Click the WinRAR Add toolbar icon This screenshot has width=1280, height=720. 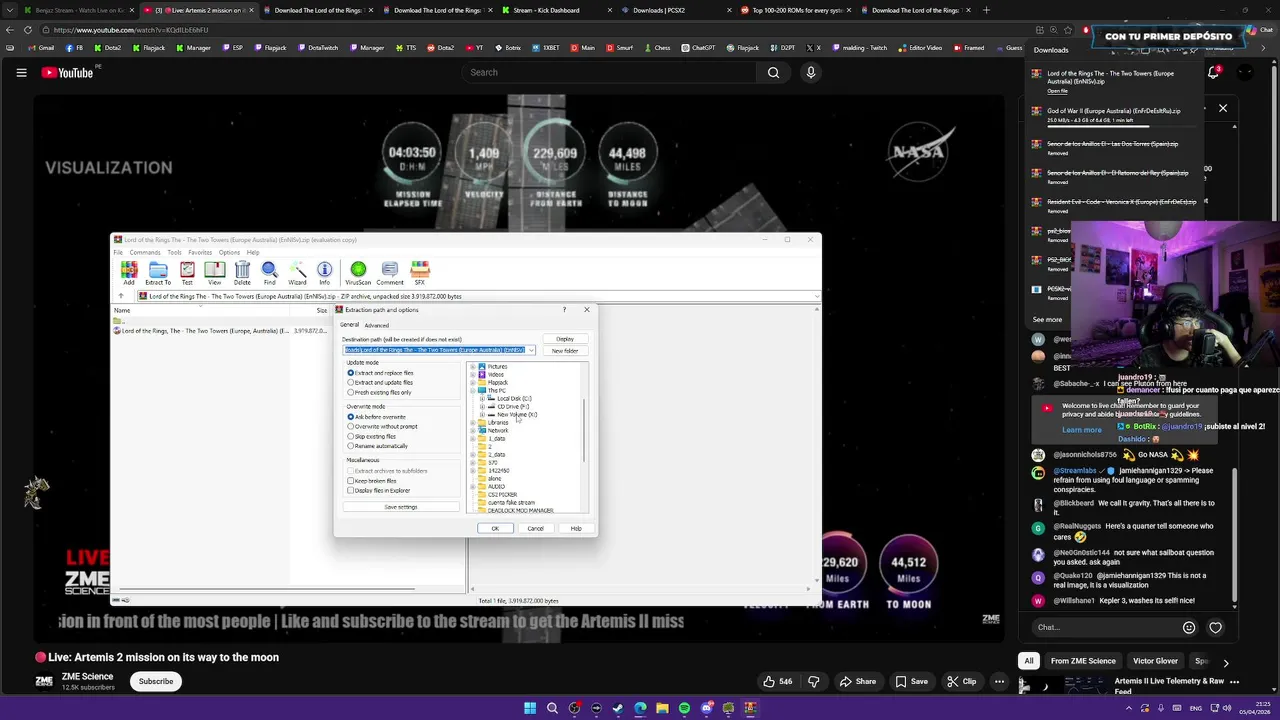(x=129, y=272)
